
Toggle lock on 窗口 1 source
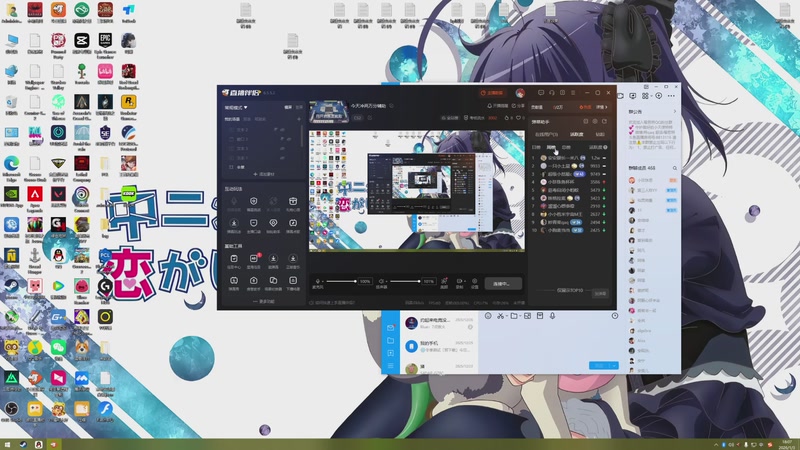click(x=282, y=139)
